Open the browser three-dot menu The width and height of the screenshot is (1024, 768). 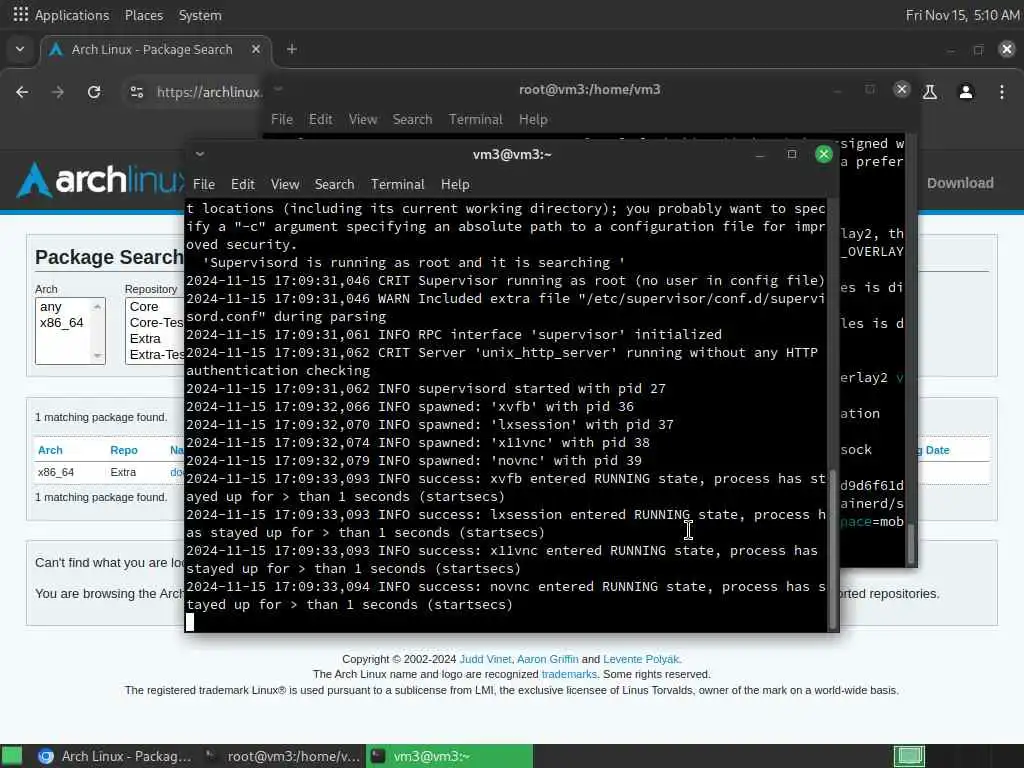point(1002,92)
